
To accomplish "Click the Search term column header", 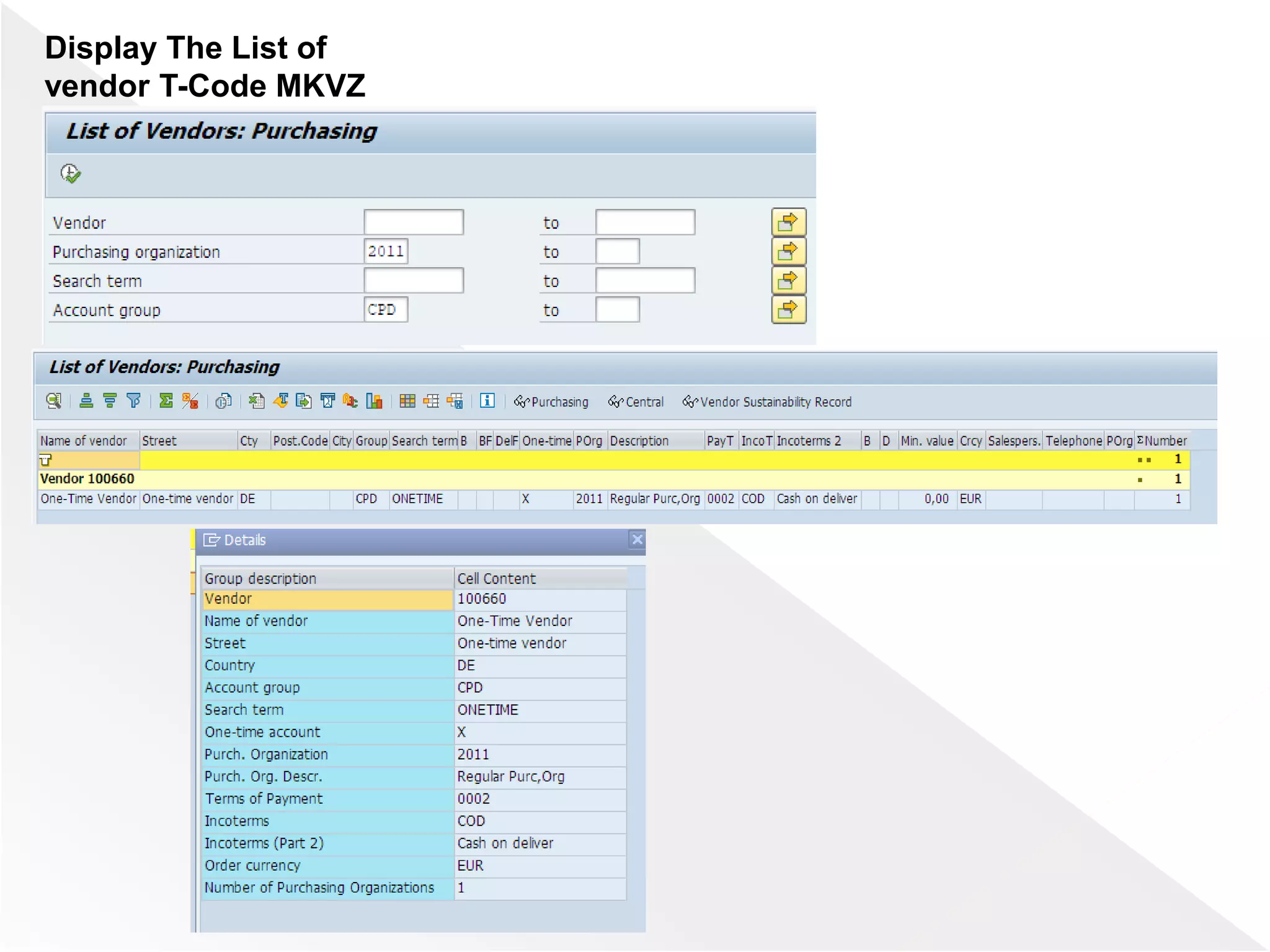I will tap(424, 441).
